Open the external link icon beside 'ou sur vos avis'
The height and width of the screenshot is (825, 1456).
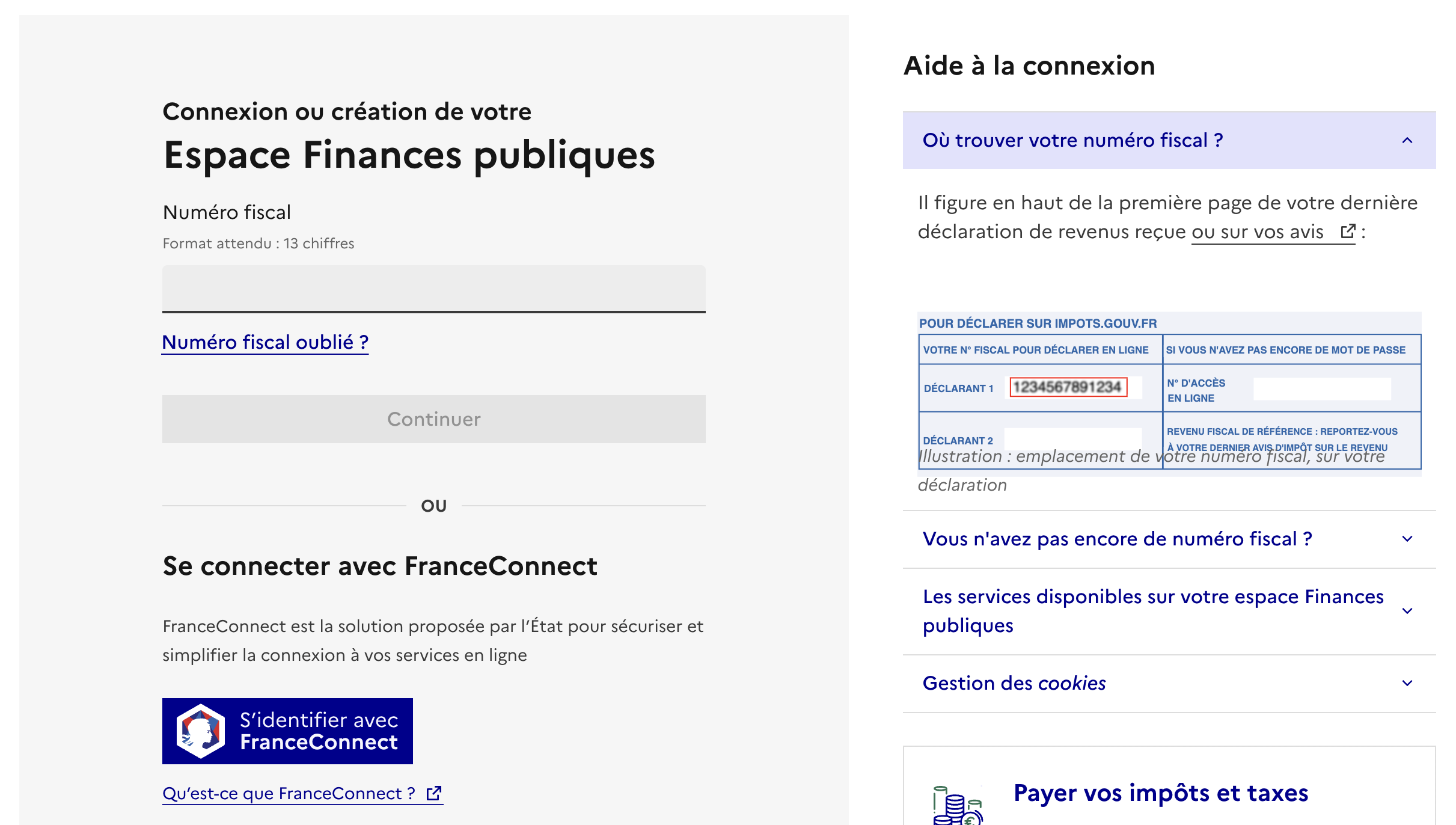tap(1348, 232)
